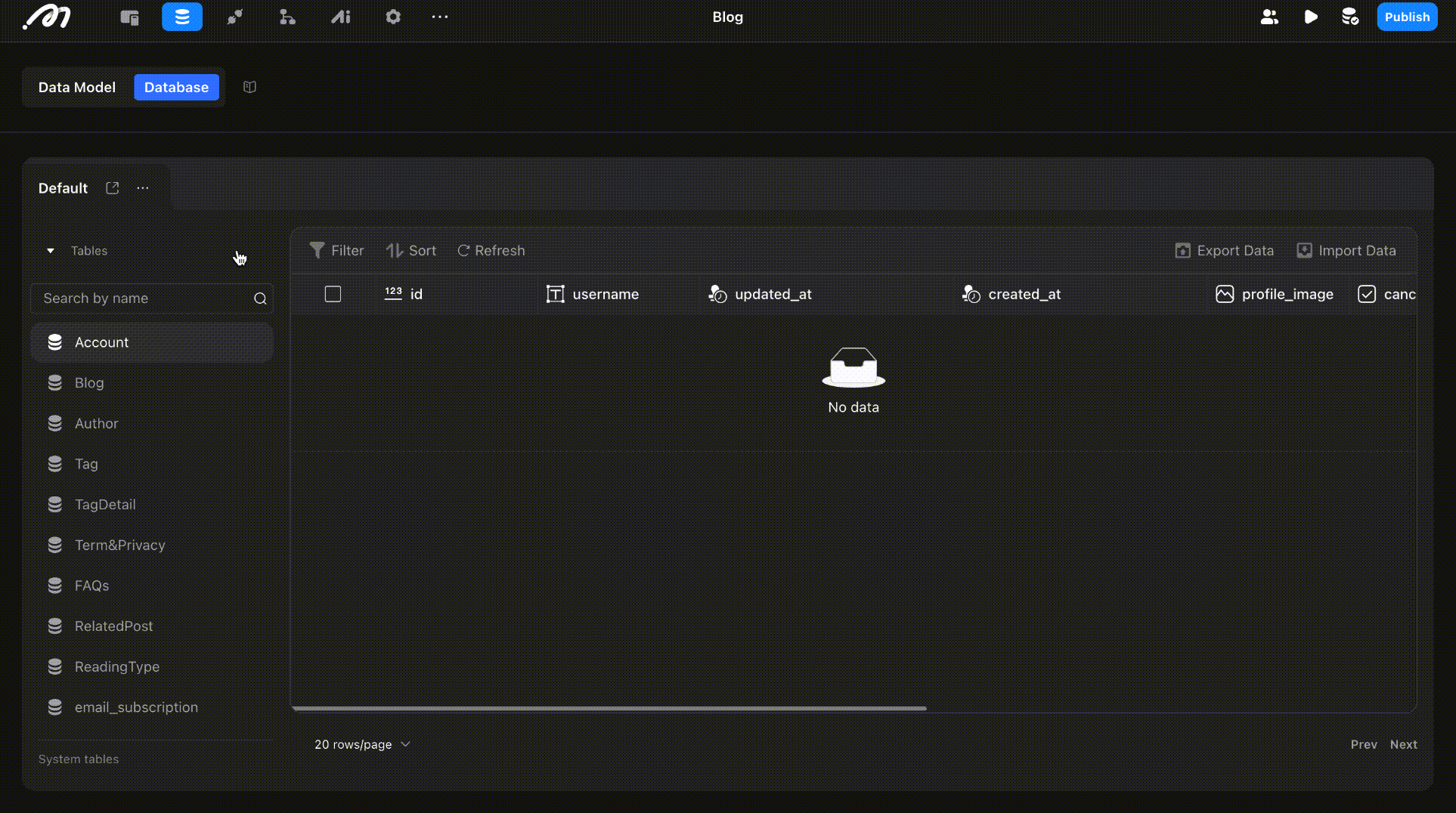
Task: Collapse the Tables tree section
Action: 51,251
